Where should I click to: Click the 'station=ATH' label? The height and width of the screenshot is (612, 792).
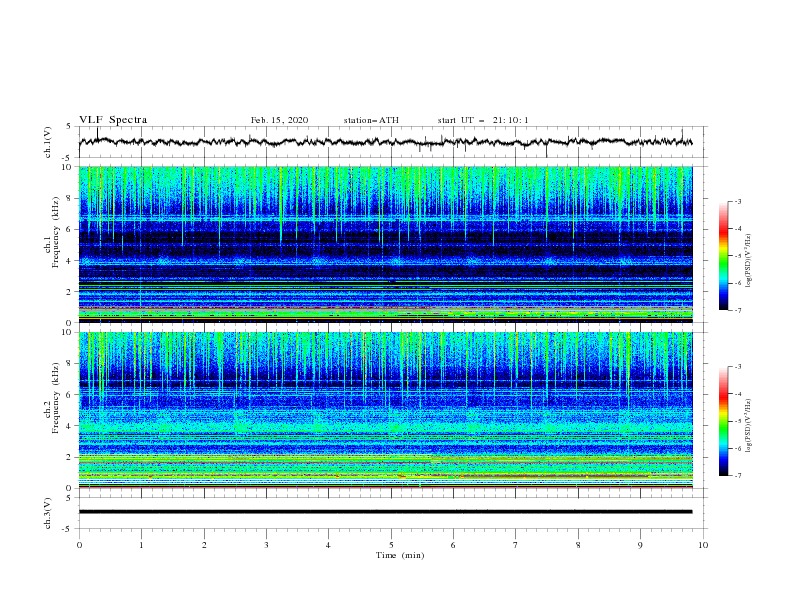pos(371,120)
